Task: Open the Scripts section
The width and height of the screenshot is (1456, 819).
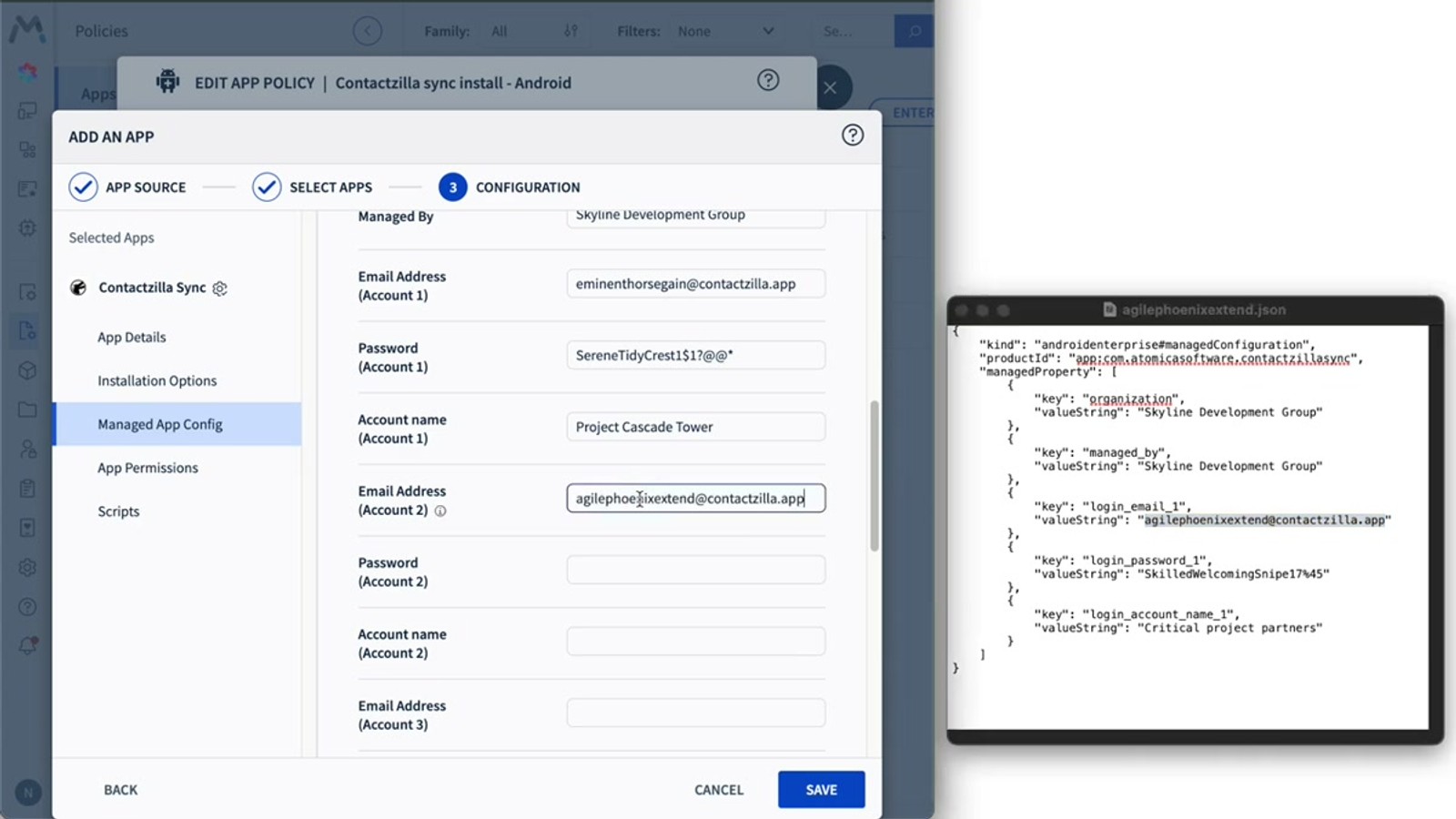Action: tap(119, 512)
